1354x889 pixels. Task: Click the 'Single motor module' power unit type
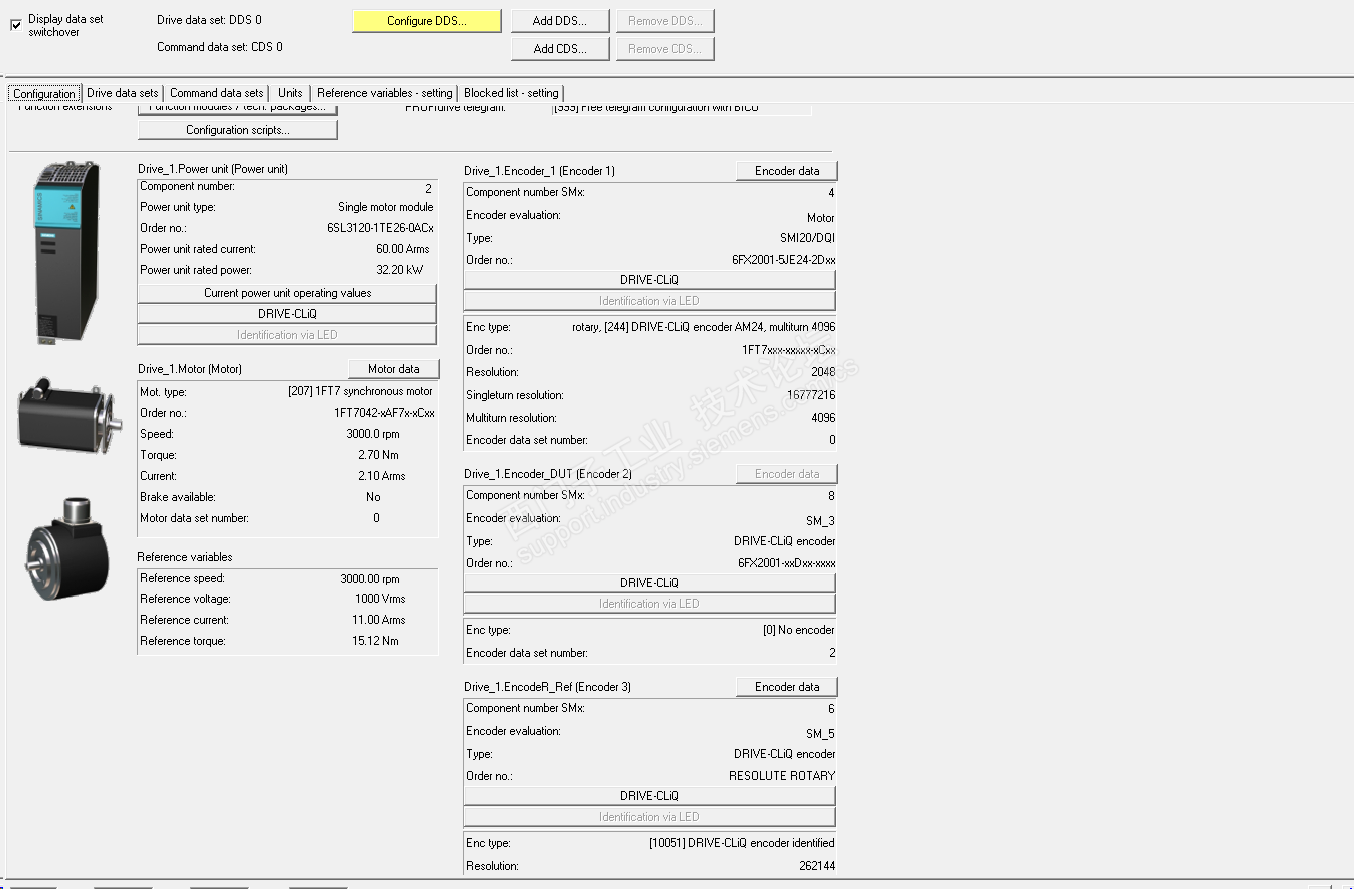click(386, 207)
